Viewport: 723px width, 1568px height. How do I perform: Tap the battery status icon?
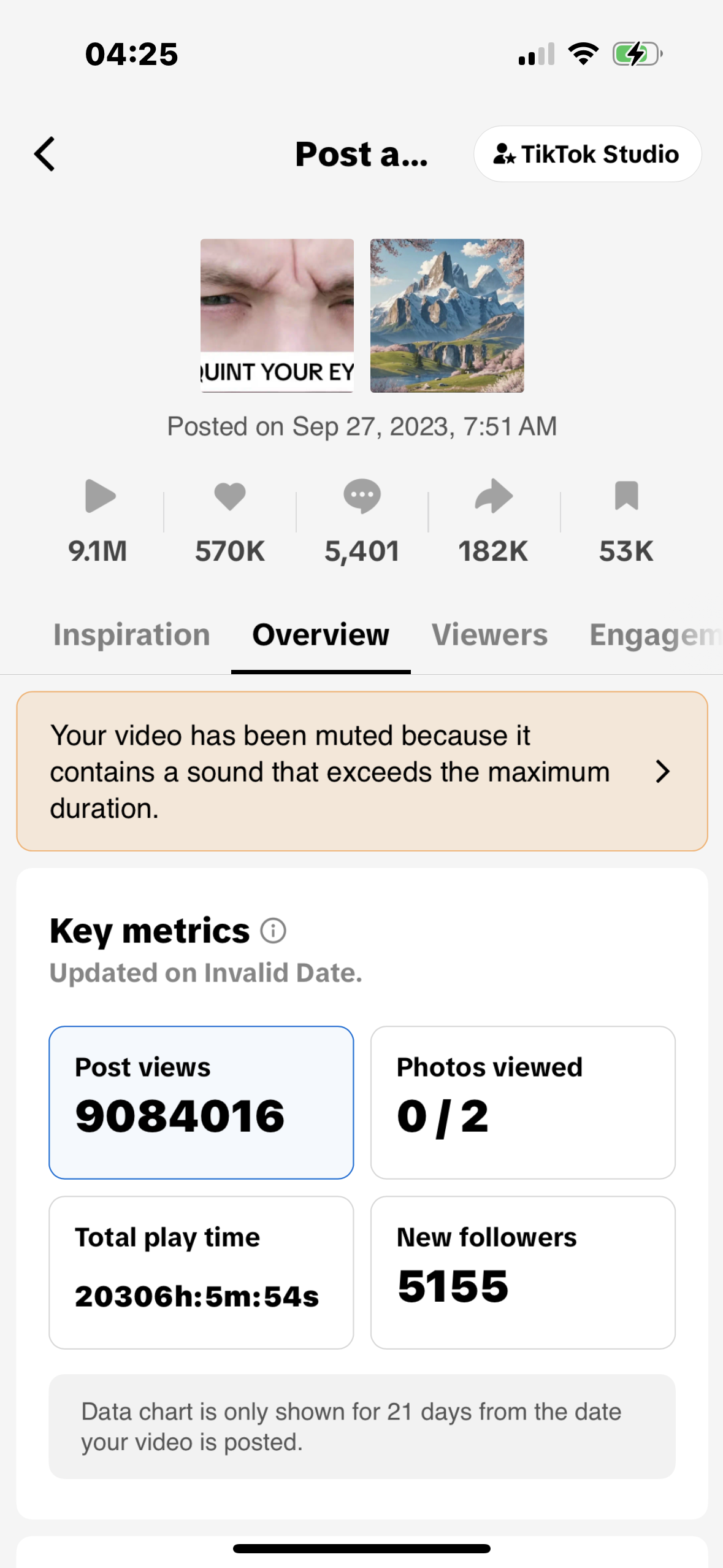click(637, 54)
